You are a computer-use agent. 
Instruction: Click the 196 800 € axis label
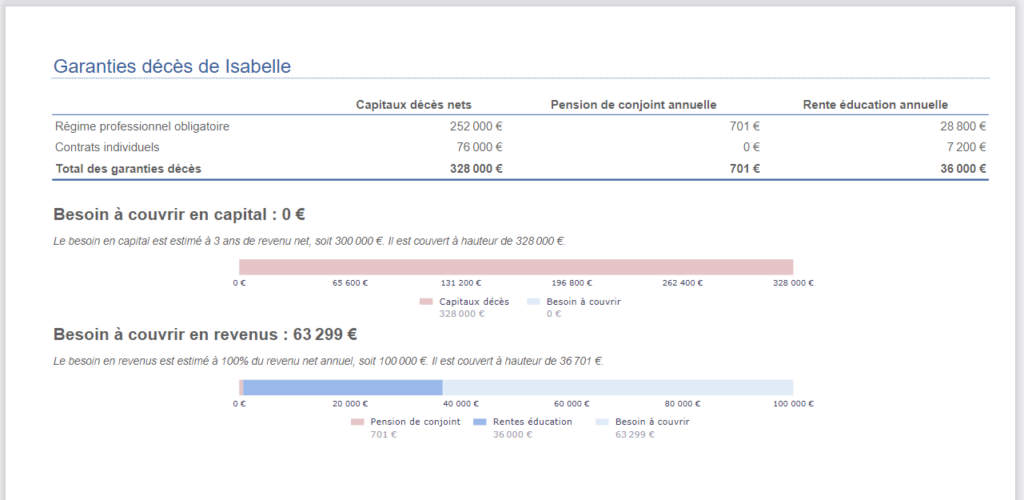click(x=572, y=283)
